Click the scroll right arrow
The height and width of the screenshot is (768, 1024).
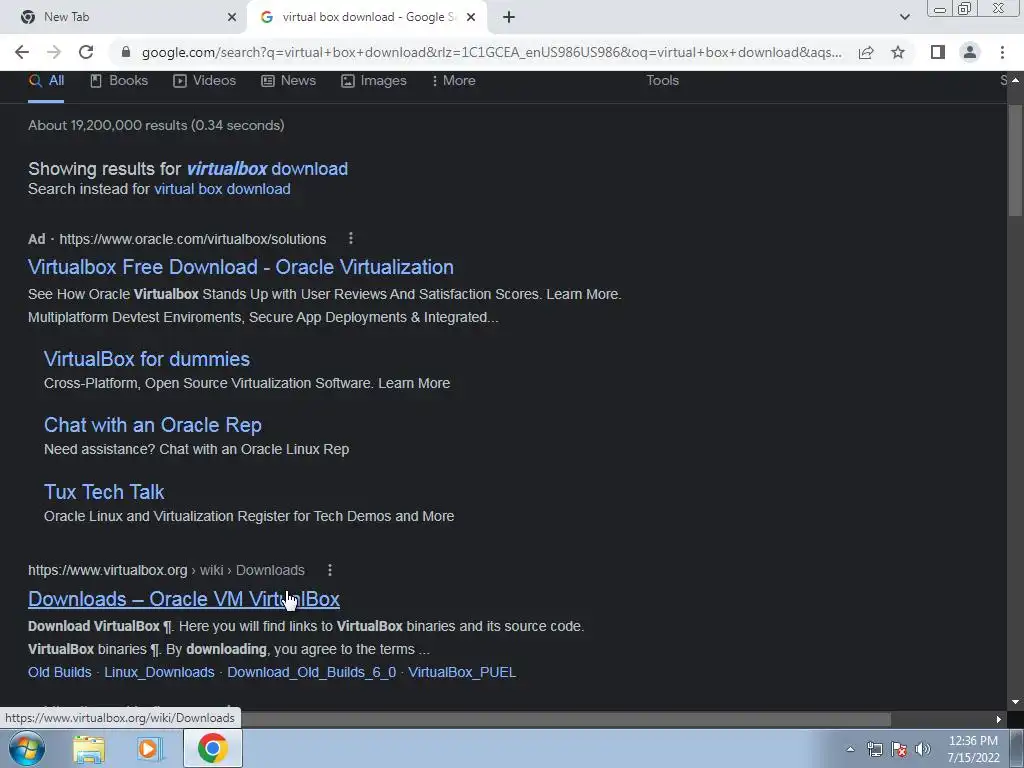[x=999, y=719]
